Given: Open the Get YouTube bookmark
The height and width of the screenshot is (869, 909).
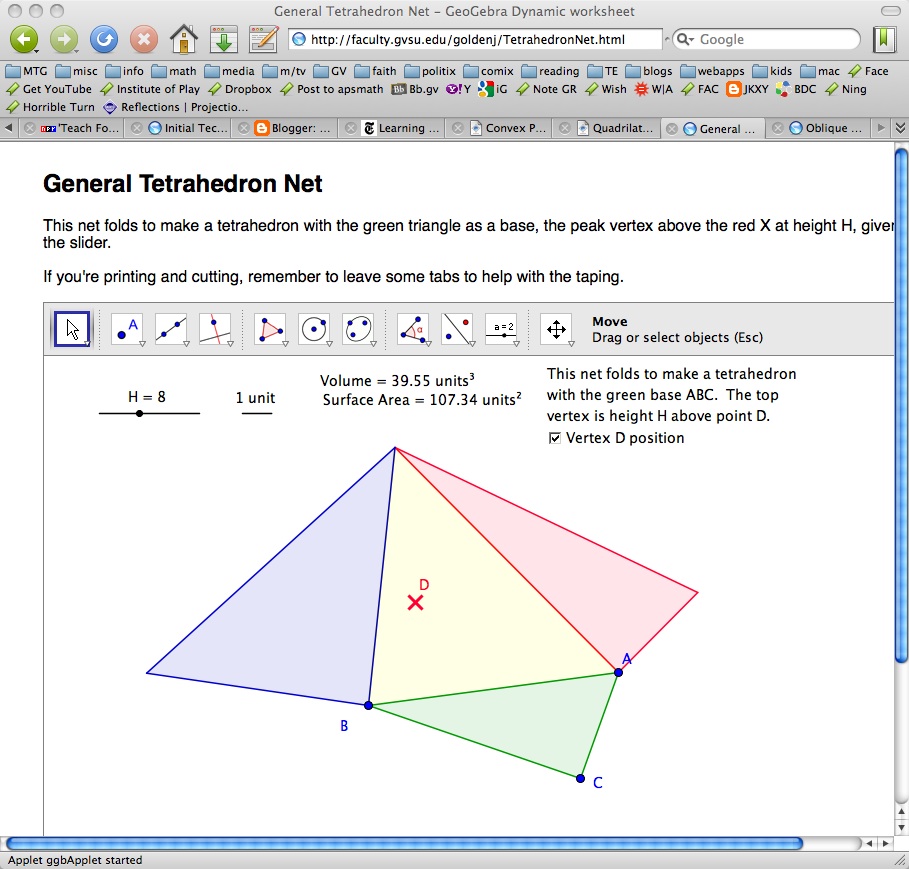Looking at the screenshot, I should [x=49, y=89].
